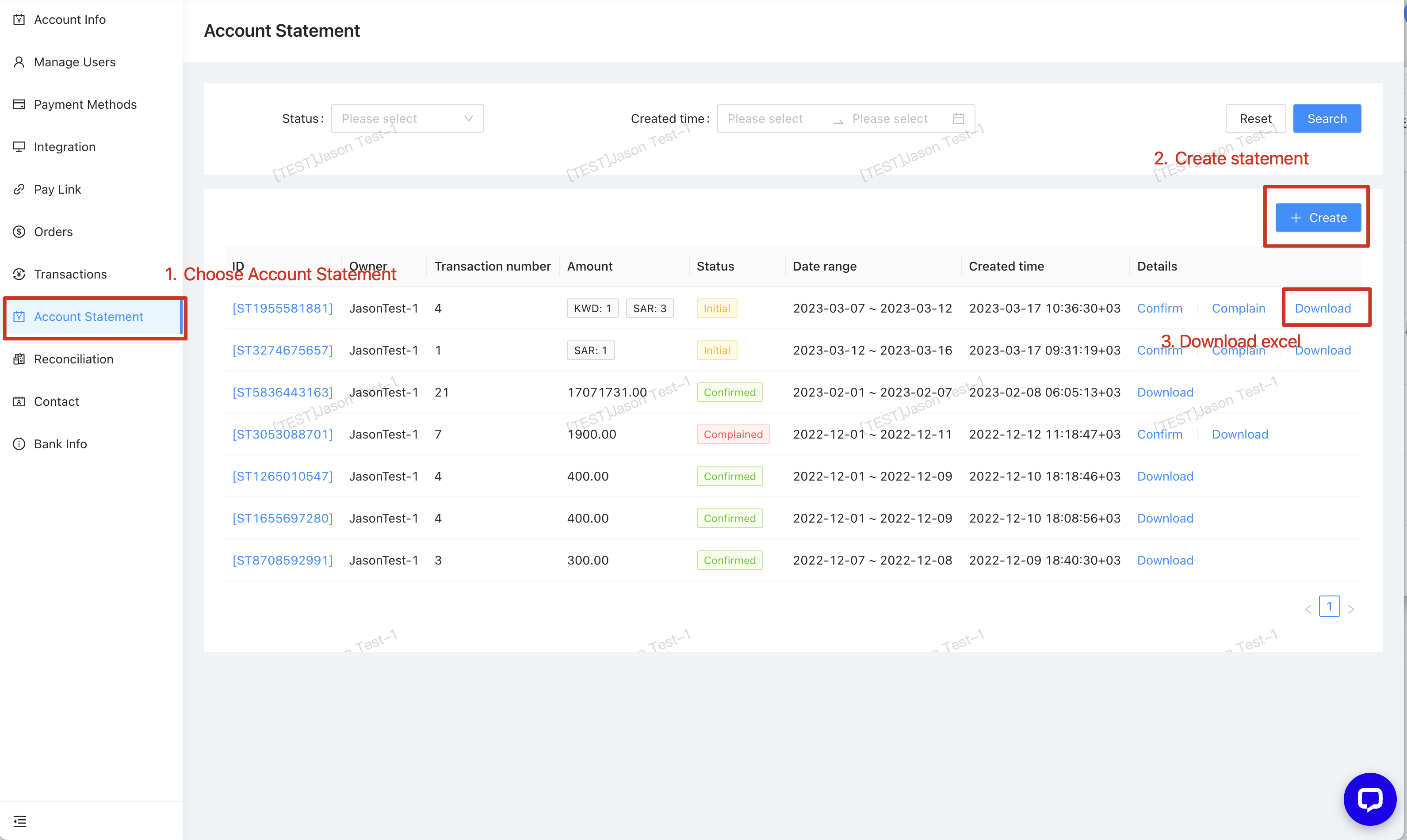Open Transactions in sidebar
This screenshot has width=1407, height=840.
tap(70, 275)
